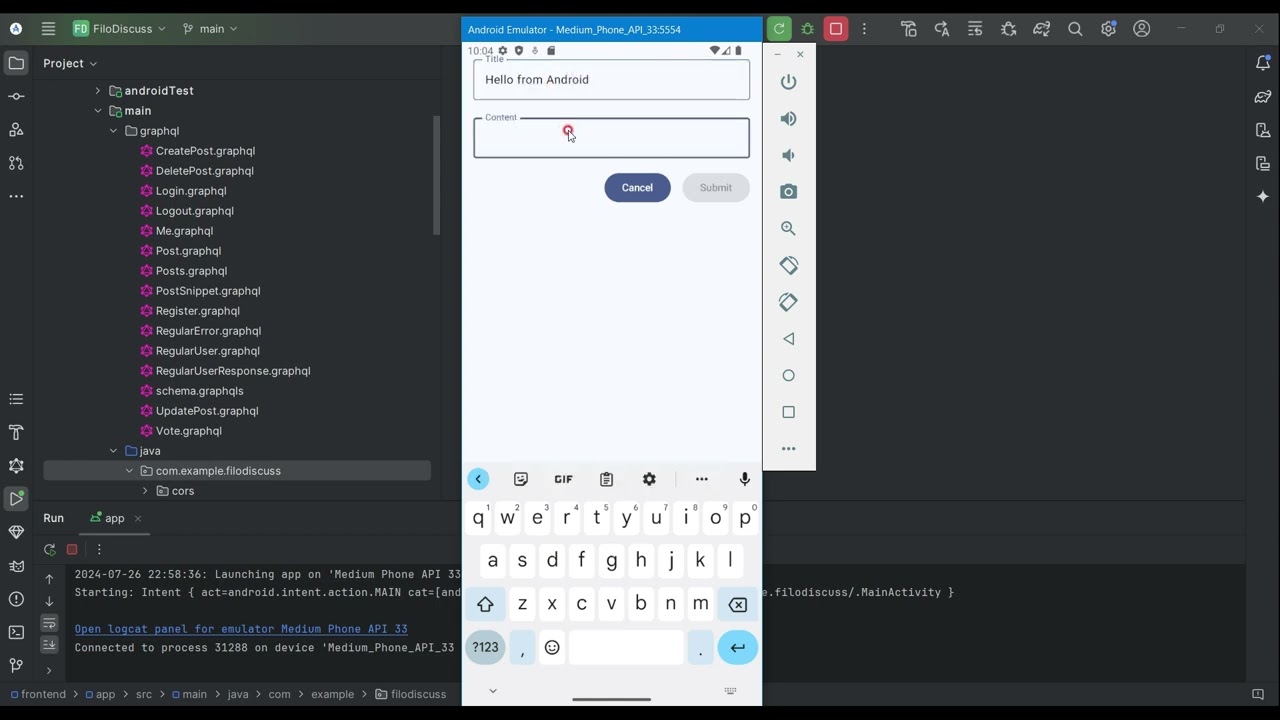Image resolution: width=1280 pixels, height=720 pixels.
Task: Click the Cancel button in app
Action: [637, 188]
